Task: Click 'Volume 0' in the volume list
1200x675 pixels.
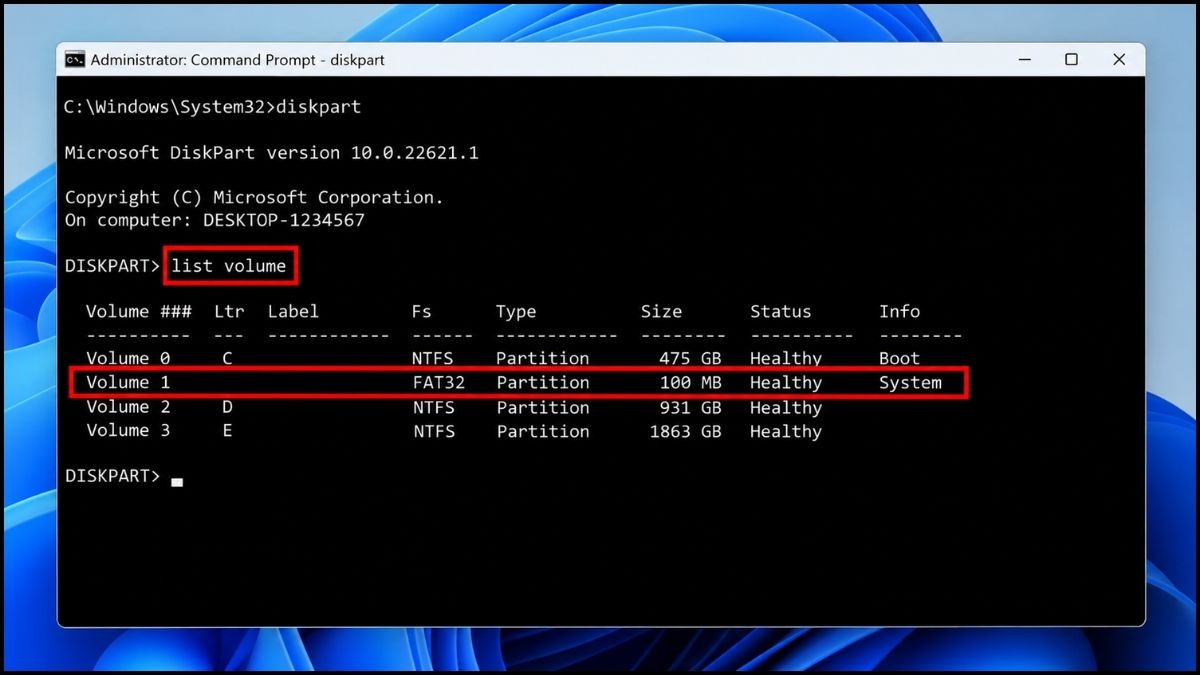Action: 128,358
